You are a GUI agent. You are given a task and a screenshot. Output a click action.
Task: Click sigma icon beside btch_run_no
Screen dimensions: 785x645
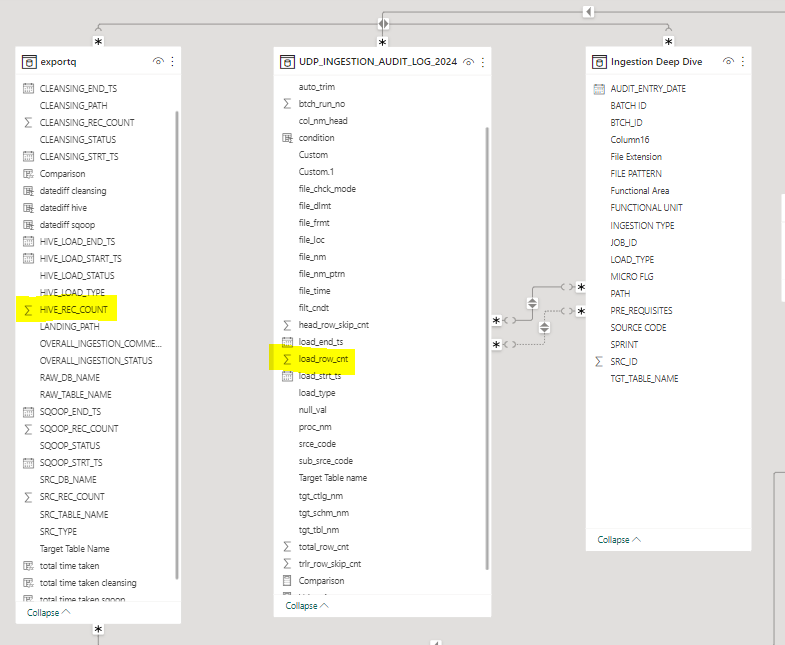click(x=287, y=104)
